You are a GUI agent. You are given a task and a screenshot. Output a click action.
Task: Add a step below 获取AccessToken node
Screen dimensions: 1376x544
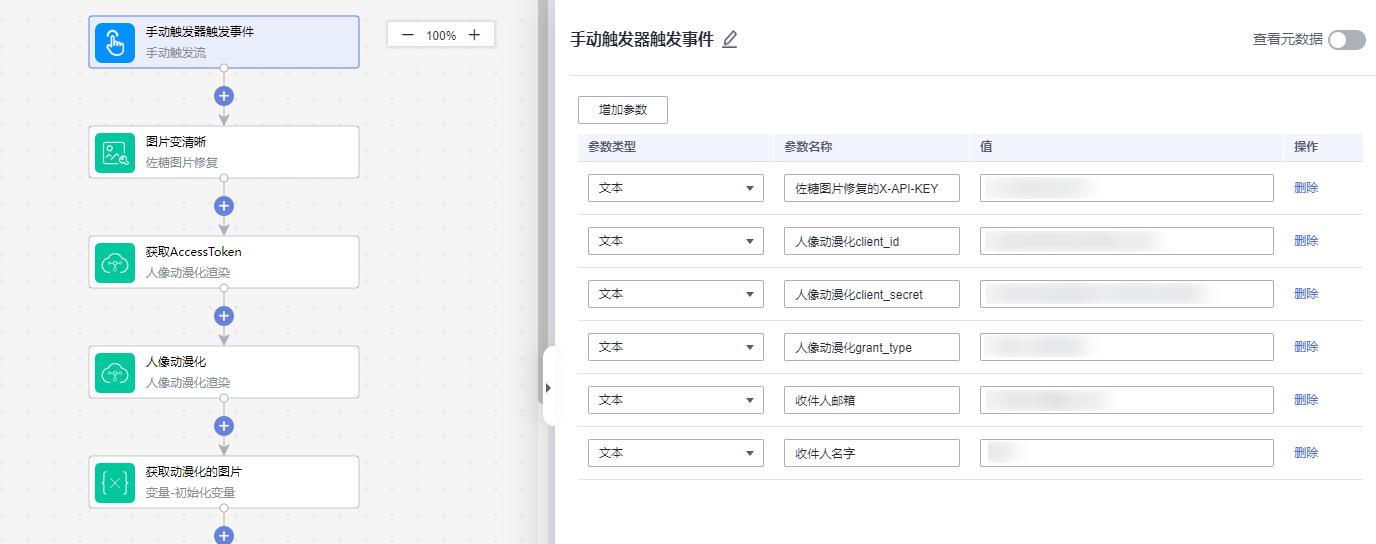pos(224,316)
